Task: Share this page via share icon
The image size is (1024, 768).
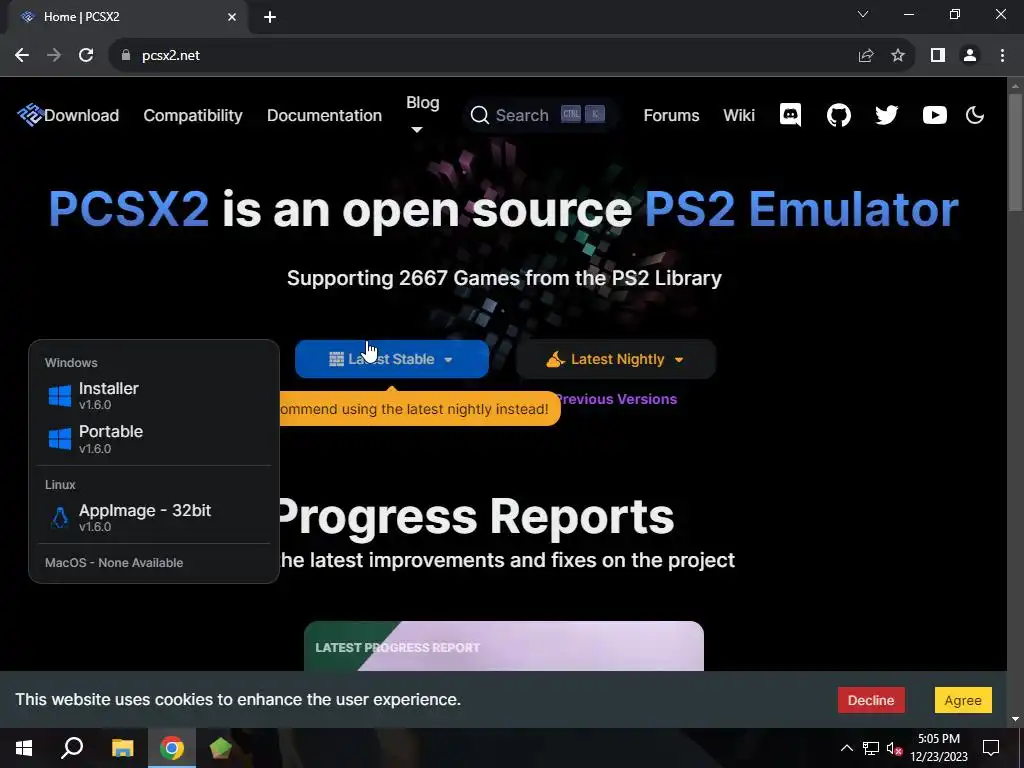Action: pyautogui.click(x=866, y=55)
